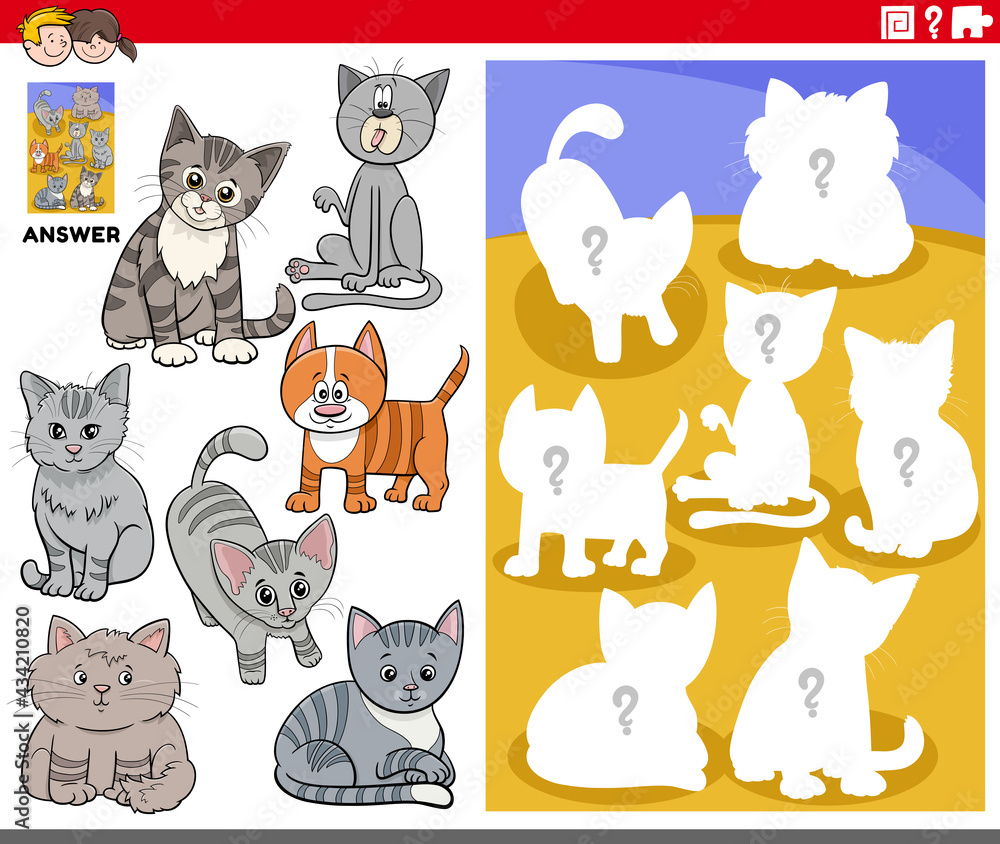
Task: Select the orange and white striped cat
Action: [374, 418]
